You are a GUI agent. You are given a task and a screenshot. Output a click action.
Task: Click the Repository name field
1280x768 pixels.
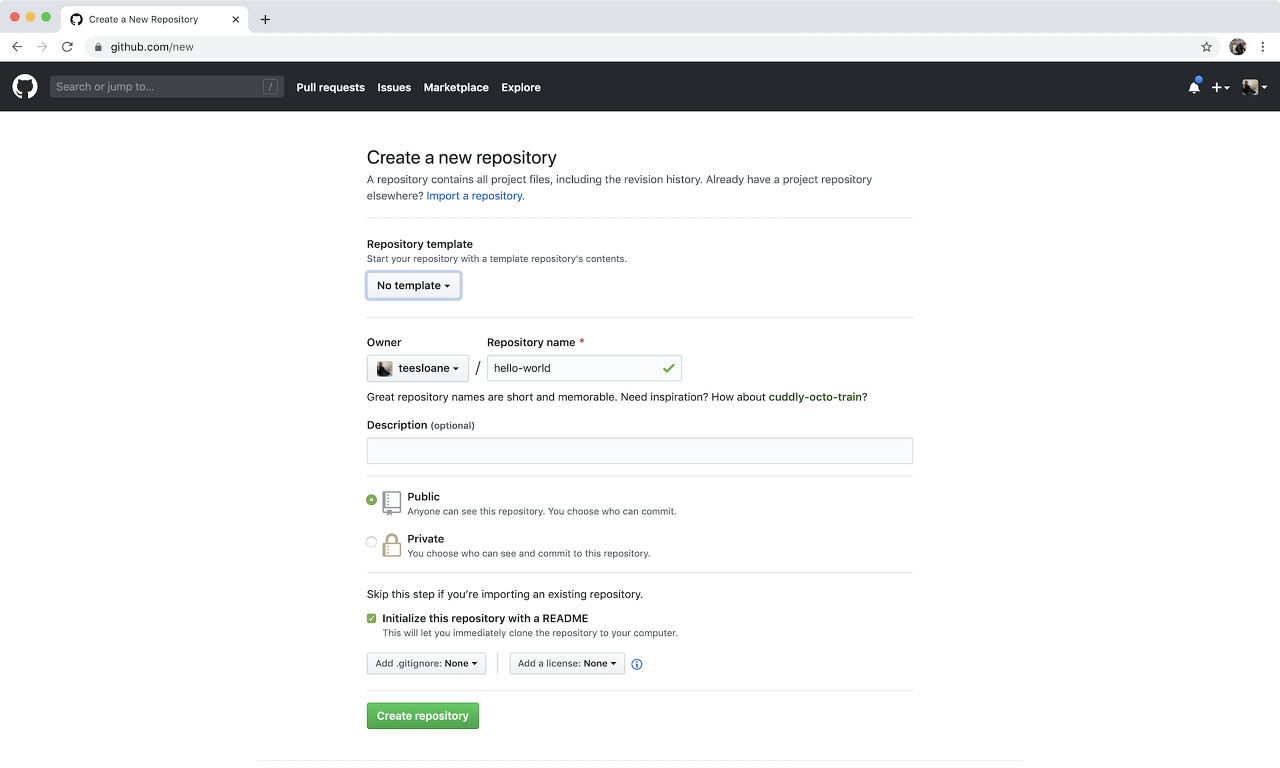click(x=584, y=368)
